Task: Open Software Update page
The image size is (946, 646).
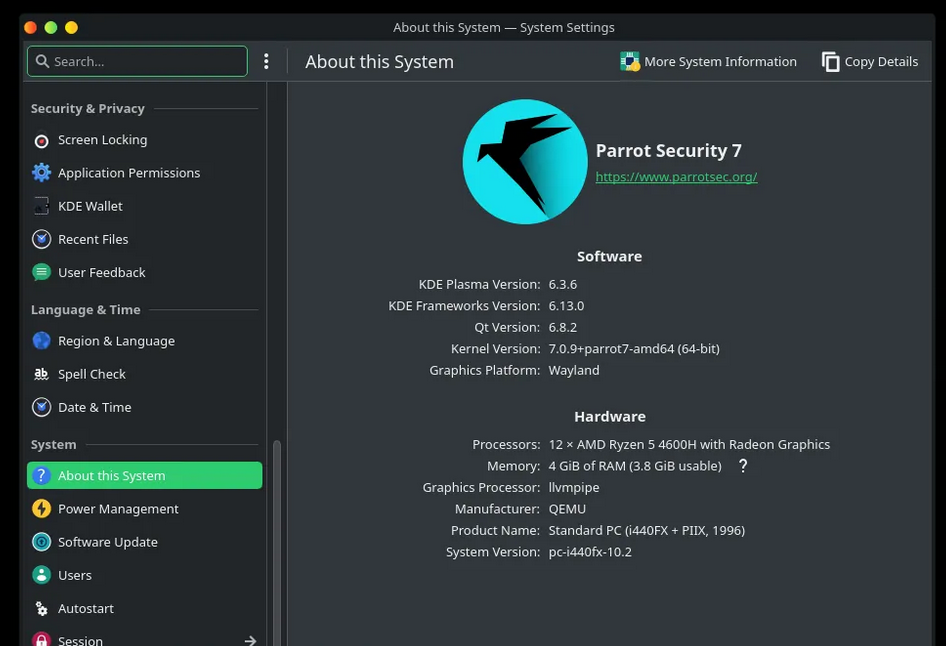Action: (x=145, y=542)
